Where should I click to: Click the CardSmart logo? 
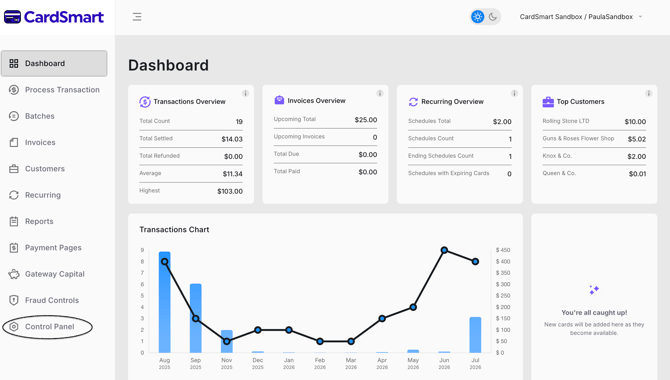pyautogui.click(x=54, y=17)
